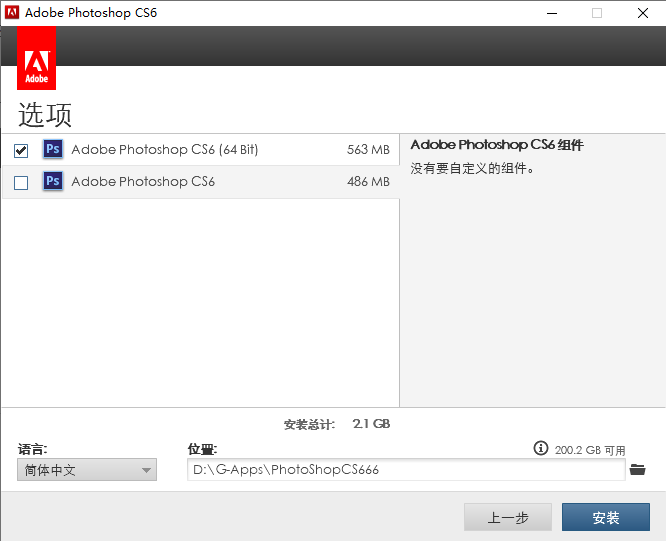Open the browse folder icon
666x541 pixels.
[638, 470]
